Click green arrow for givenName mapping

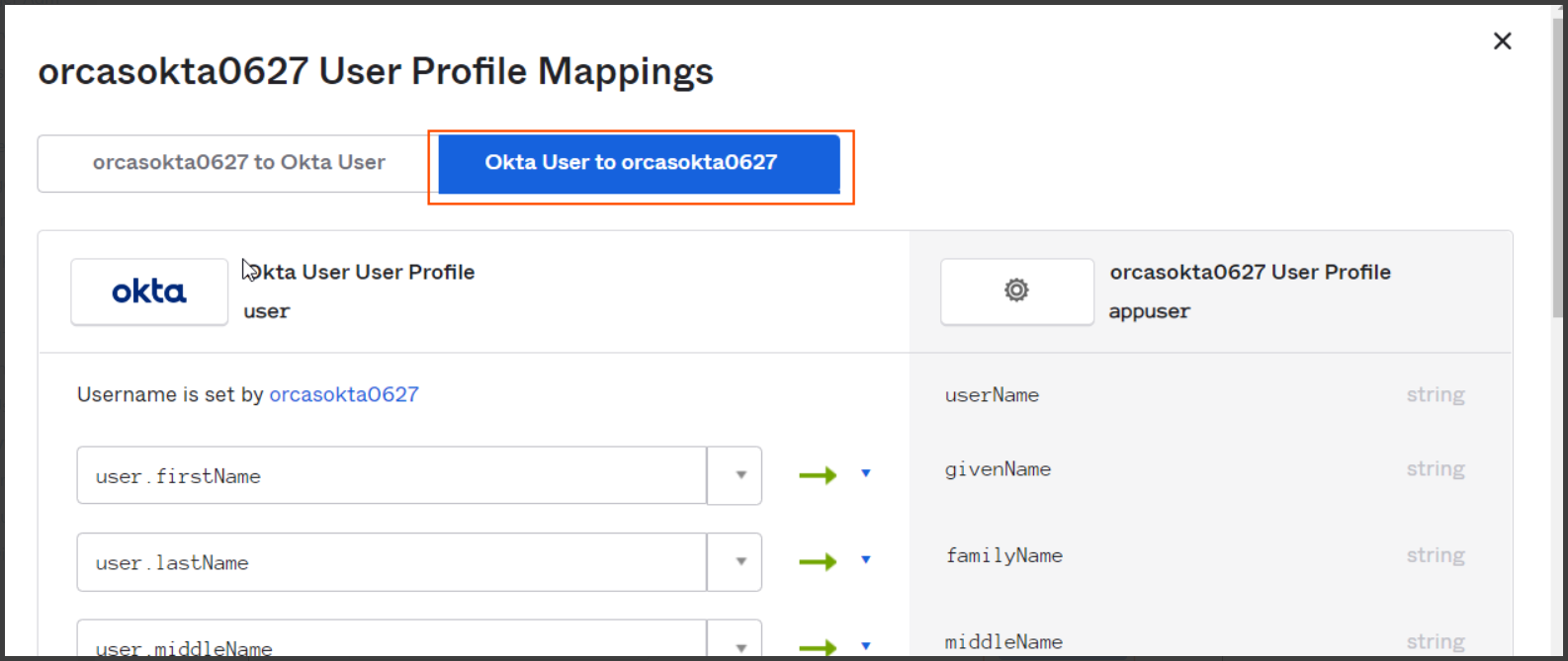(x=818, y=475)
